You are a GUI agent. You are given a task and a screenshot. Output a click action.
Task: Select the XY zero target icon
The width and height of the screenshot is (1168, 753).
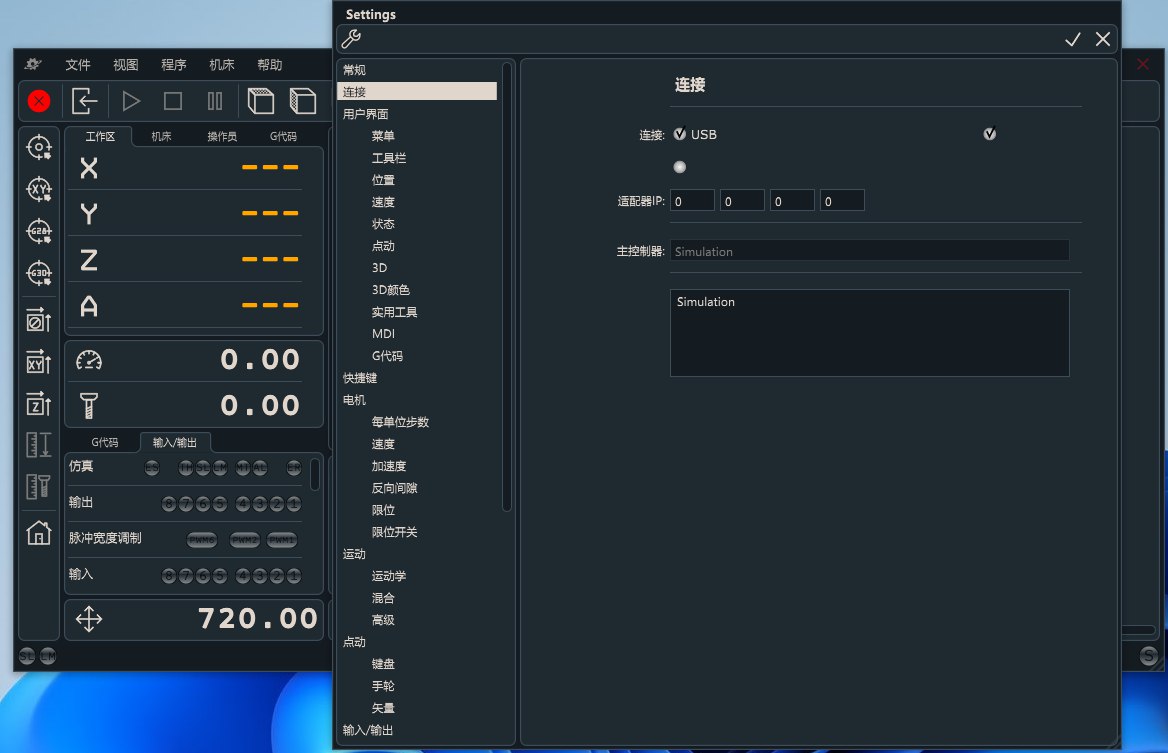39,189
